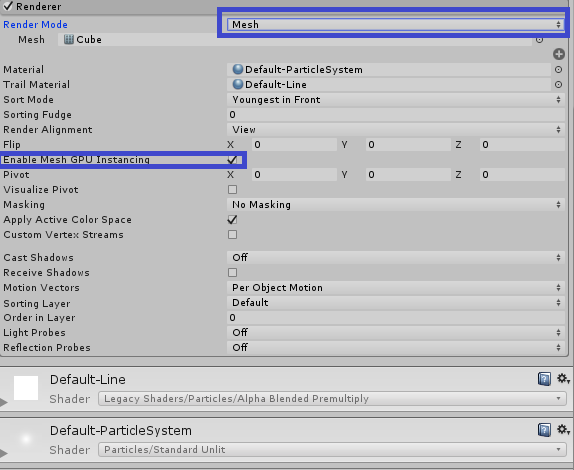Toggle Apply Active Color Space checkbox
This screenshot has height=470, width=574.
coord(232,220)
